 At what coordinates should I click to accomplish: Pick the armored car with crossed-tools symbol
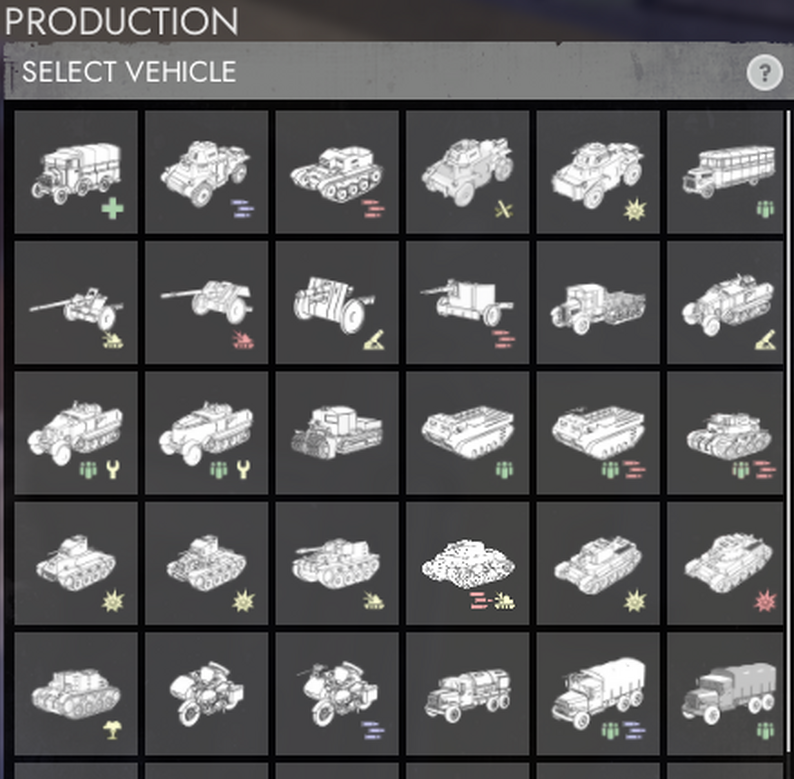point(467,172)
